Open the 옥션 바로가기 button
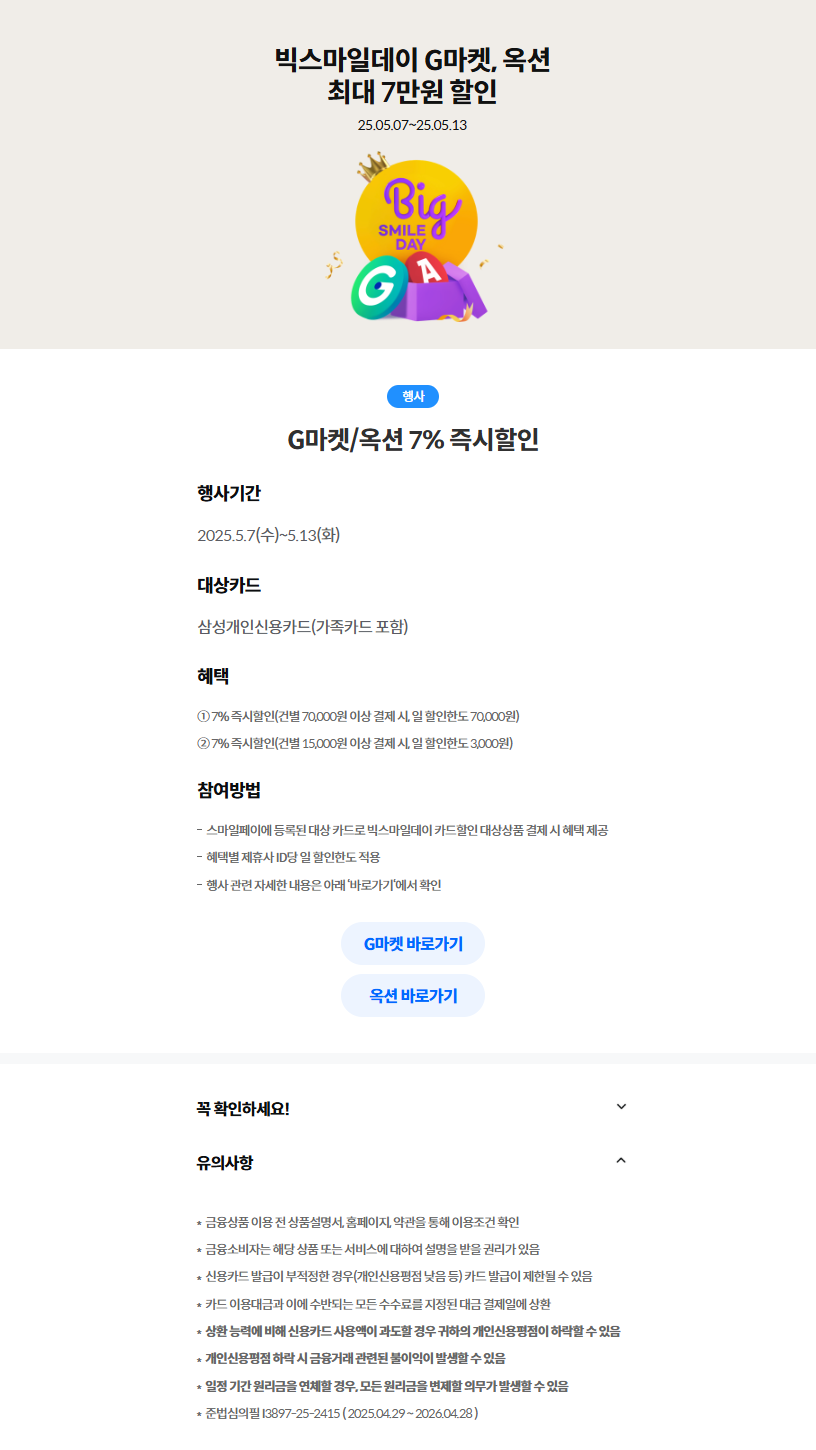 413,996
